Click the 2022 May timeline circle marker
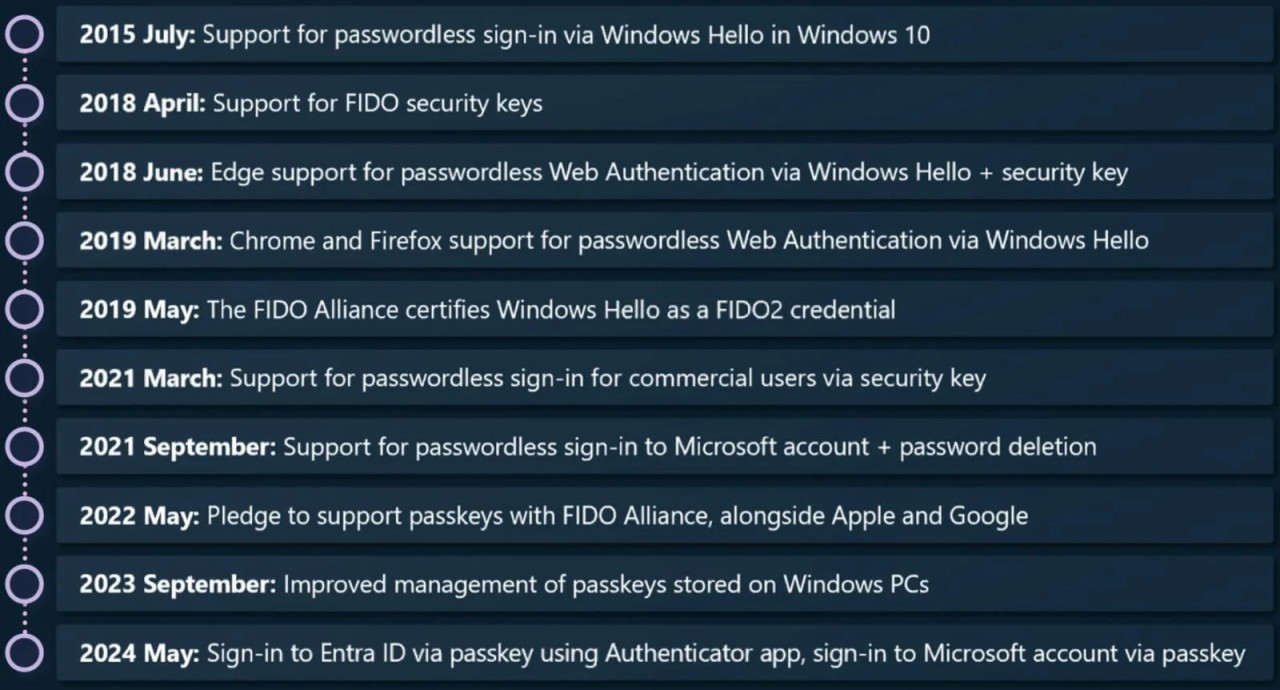Viewport: 1280px width, 690px height. tap(24, 515)
